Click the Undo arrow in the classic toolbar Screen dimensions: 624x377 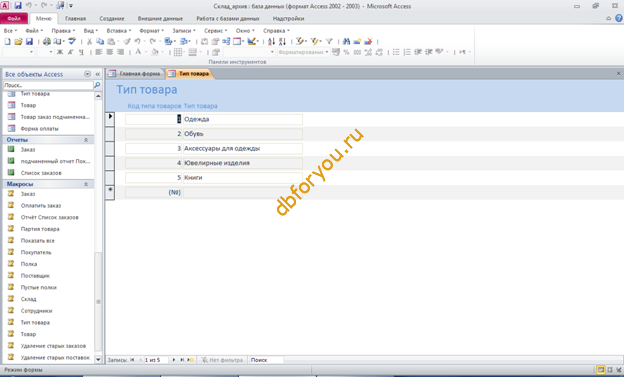137,41
